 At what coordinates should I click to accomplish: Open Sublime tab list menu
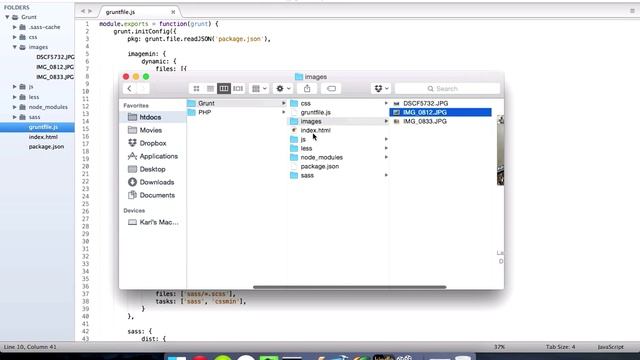(632, 11)
